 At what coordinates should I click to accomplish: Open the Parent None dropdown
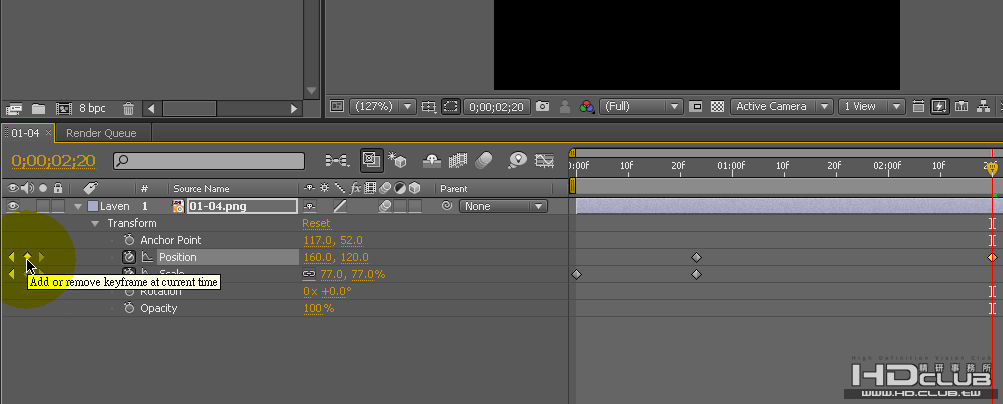point(503,206)
